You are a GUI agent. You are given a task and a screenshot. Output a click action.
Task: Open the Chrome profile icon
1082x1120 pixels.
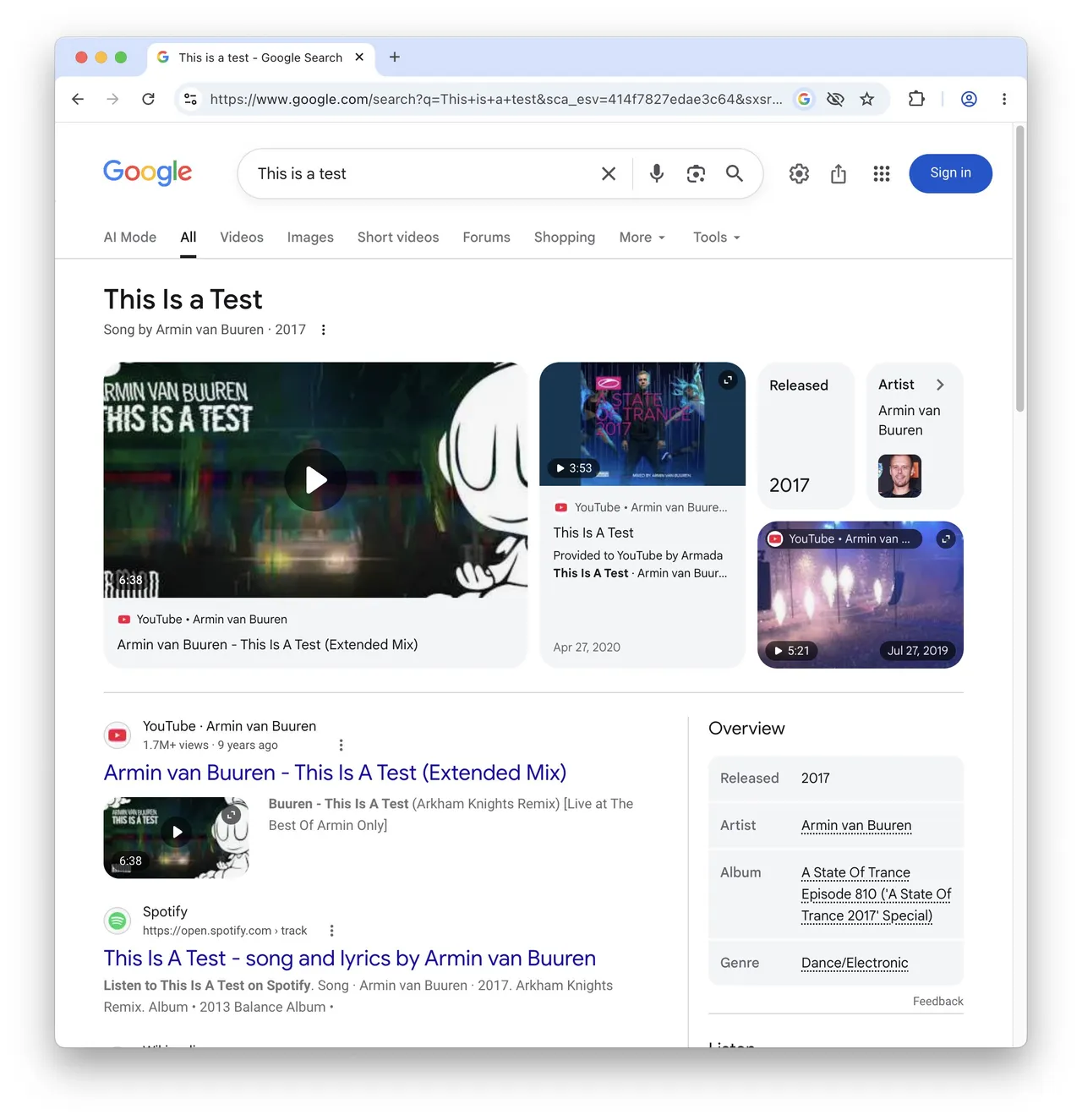pos(969,99)
